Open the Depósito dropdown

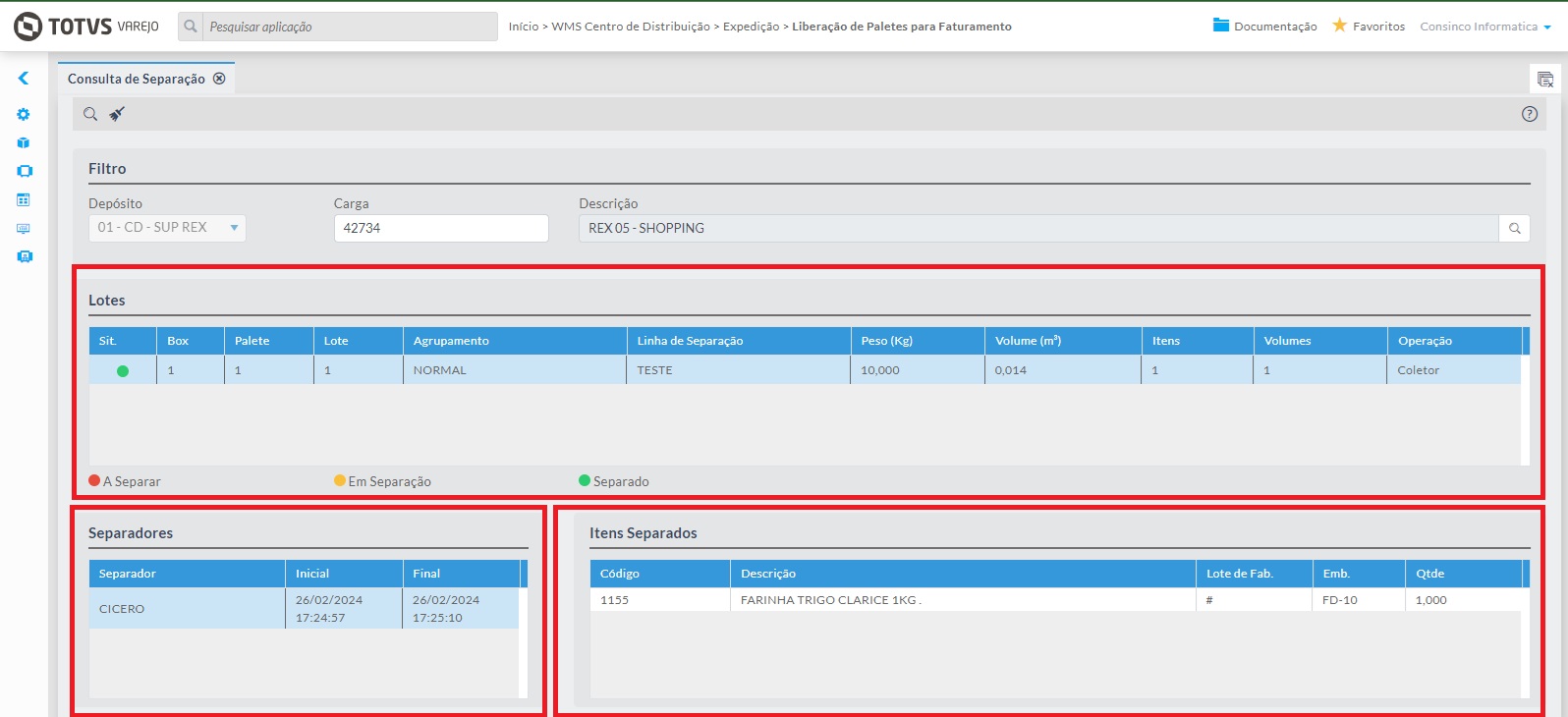tap(167, 228)
